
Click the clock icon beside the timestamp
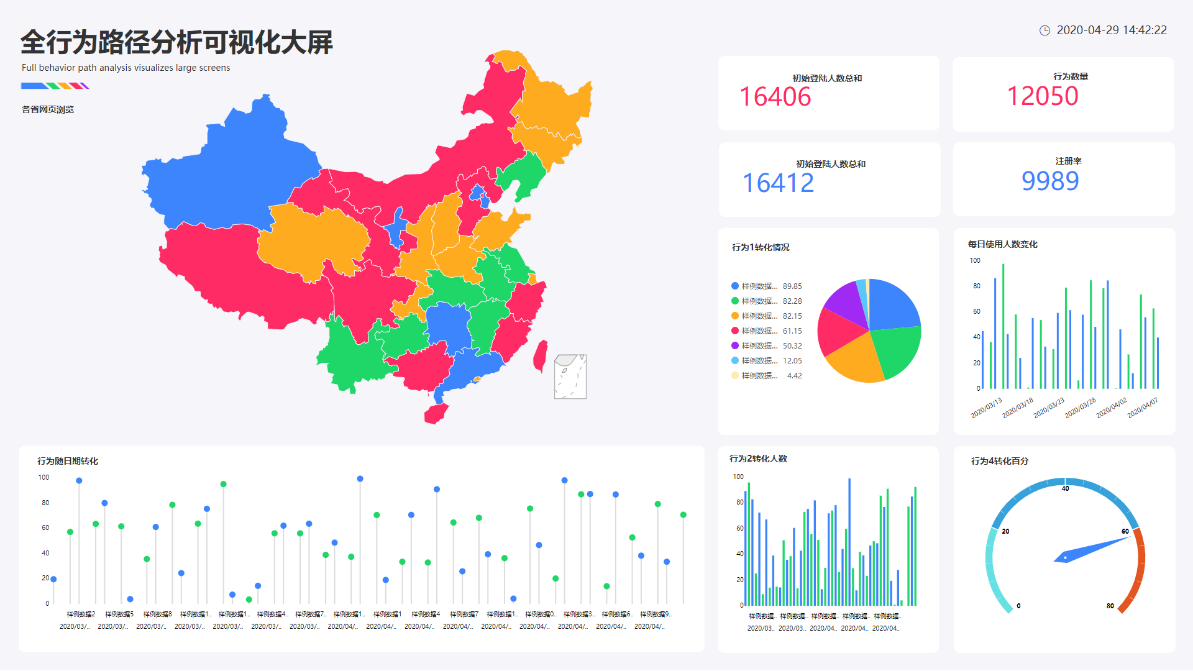[1045, 30]
